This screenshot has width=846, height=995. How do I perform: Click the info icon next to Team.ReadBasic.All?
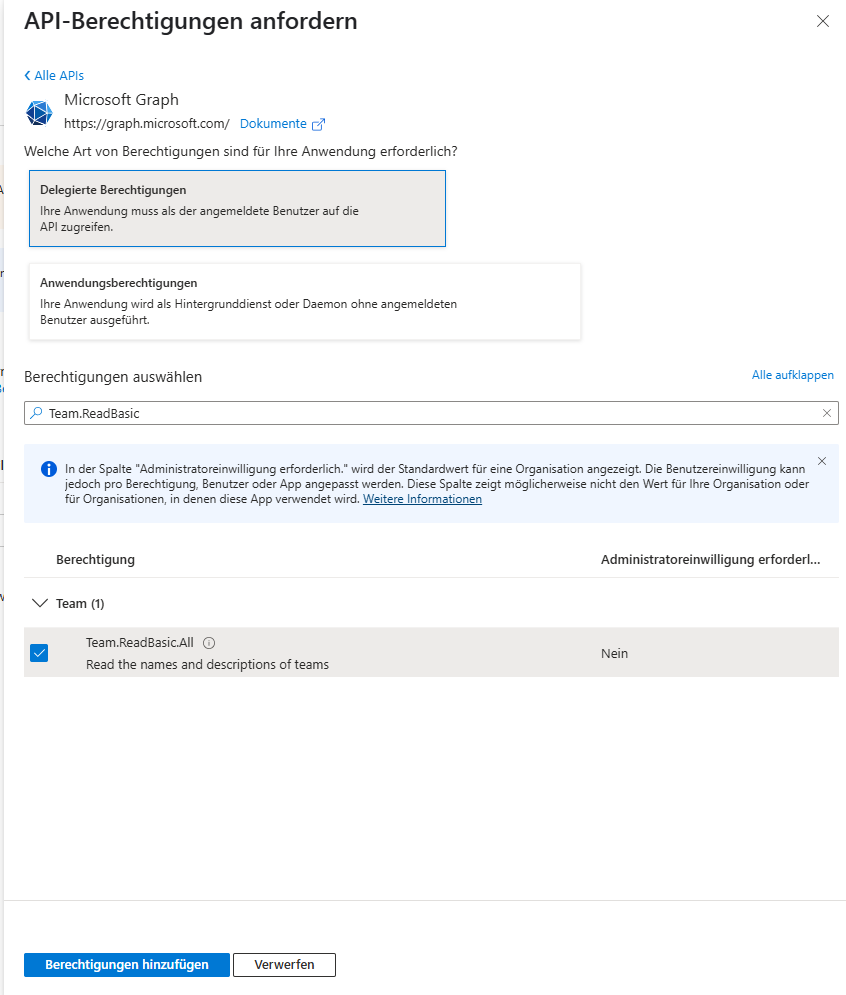coord(210,643)
